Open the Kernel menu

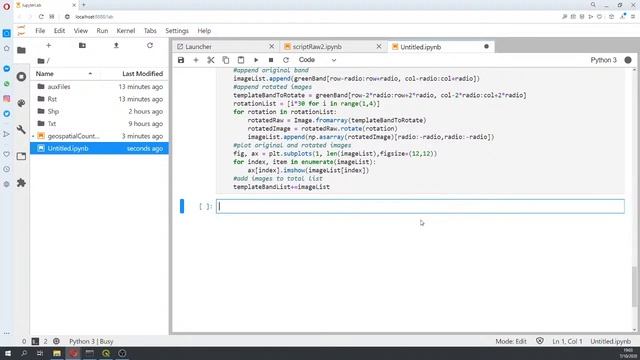pos(126,31)
